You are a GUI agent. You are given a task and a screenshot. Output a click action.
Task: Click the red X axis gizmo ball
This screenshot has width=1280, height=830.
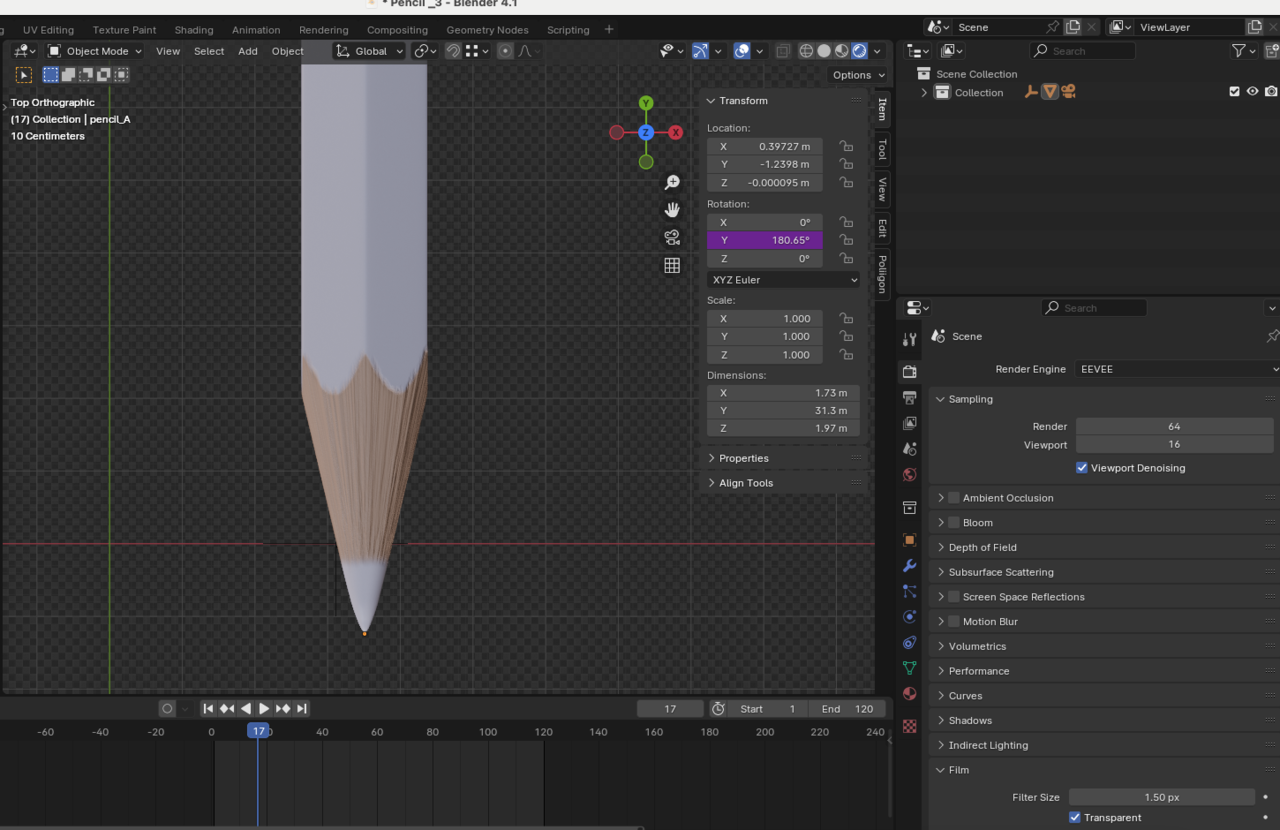coord(676,132)
